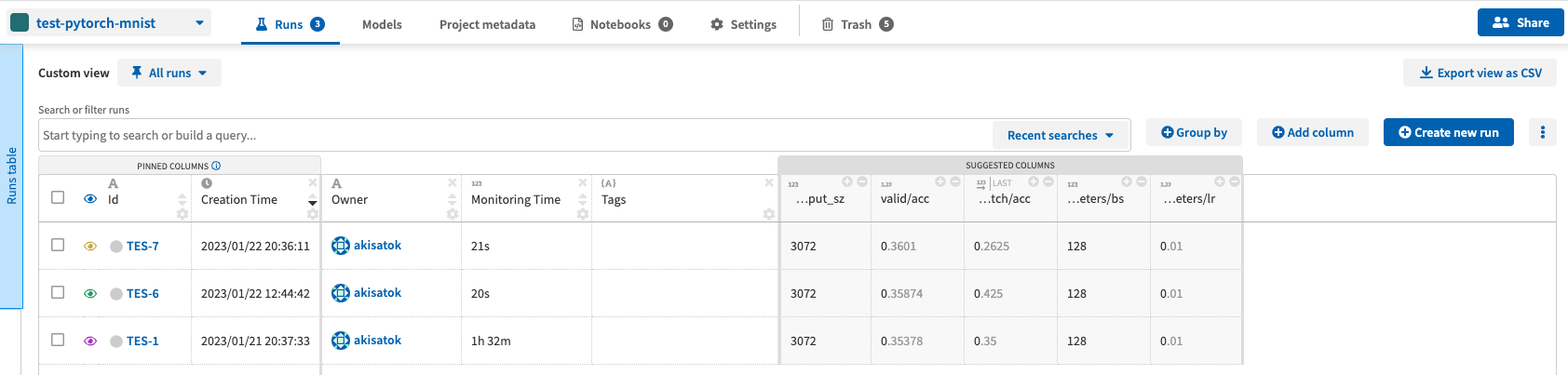This screenshot has height=375, width=1568.
Task: Click the status circle next to TES-6
Action: (116, 294)
